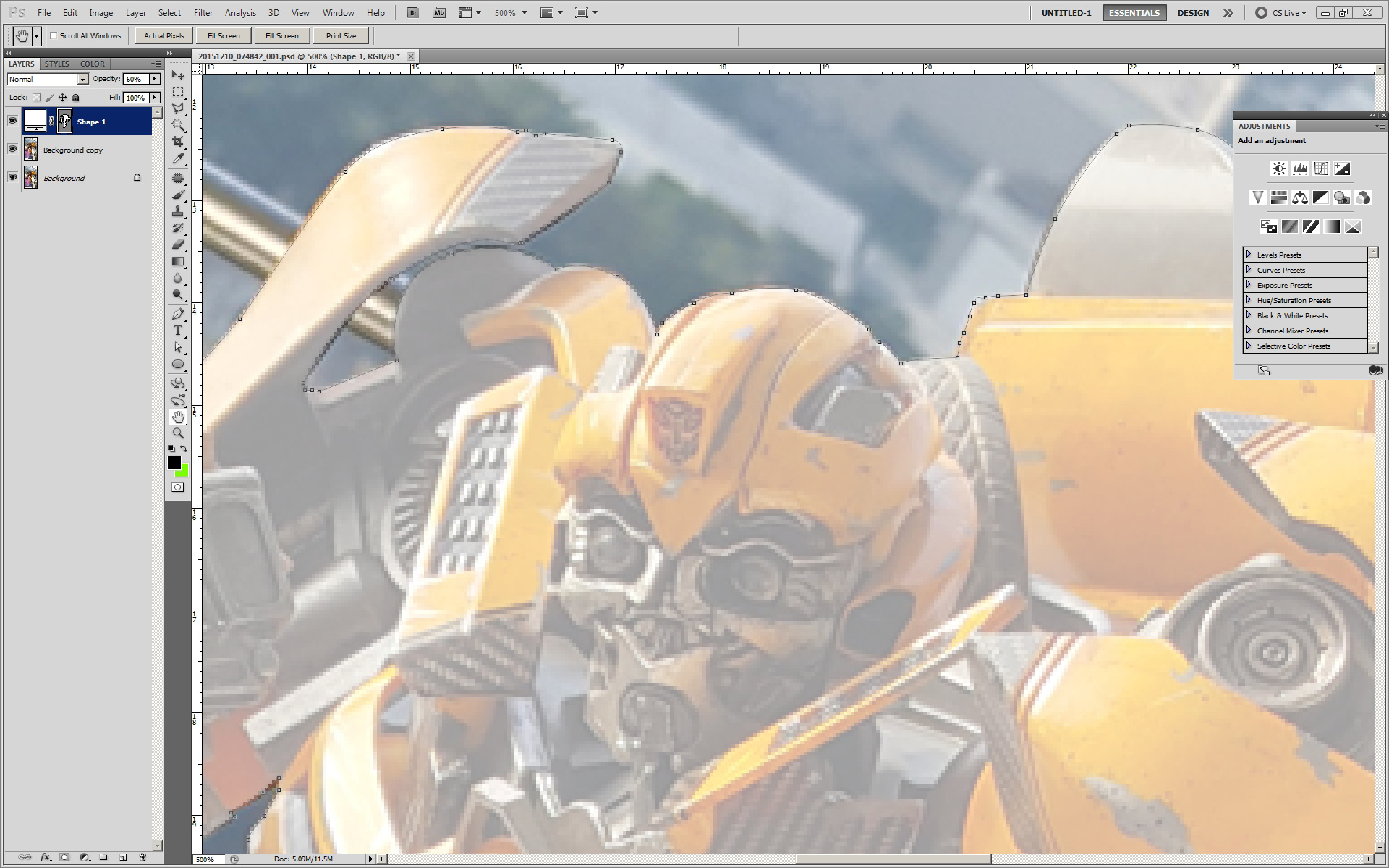Screen dimensions: 1389x868
Task: Expand Levels Presets
Action: 1249,255
